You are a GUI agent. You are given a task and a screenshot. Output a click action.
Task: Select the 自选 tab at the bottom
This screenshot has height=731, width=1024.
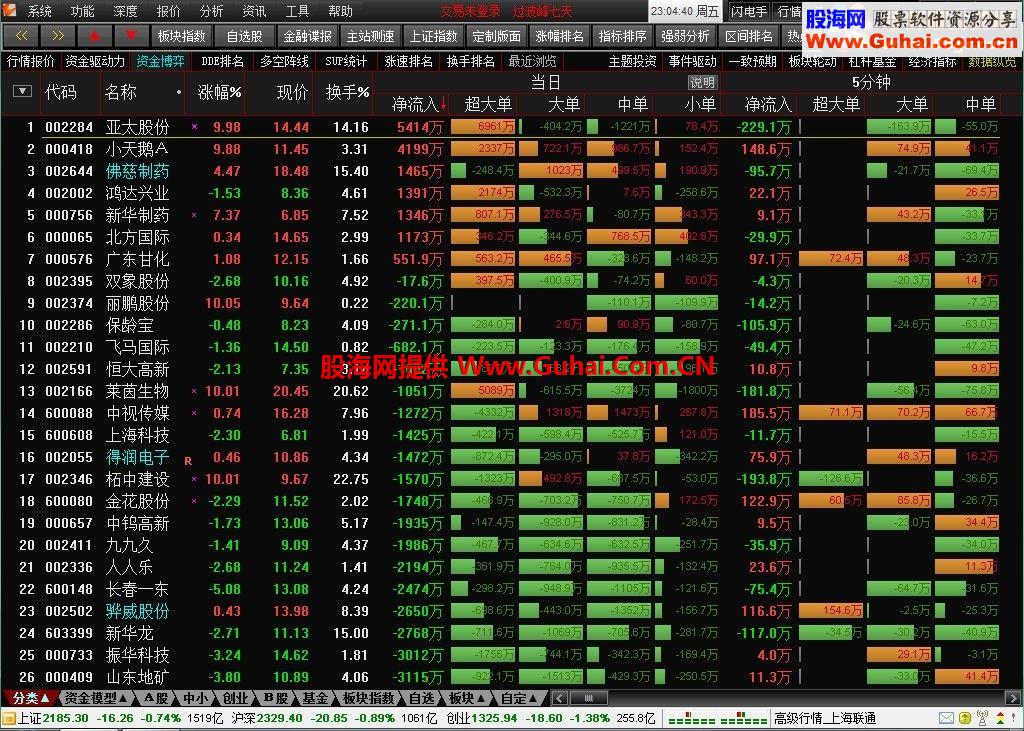[422, 698]
